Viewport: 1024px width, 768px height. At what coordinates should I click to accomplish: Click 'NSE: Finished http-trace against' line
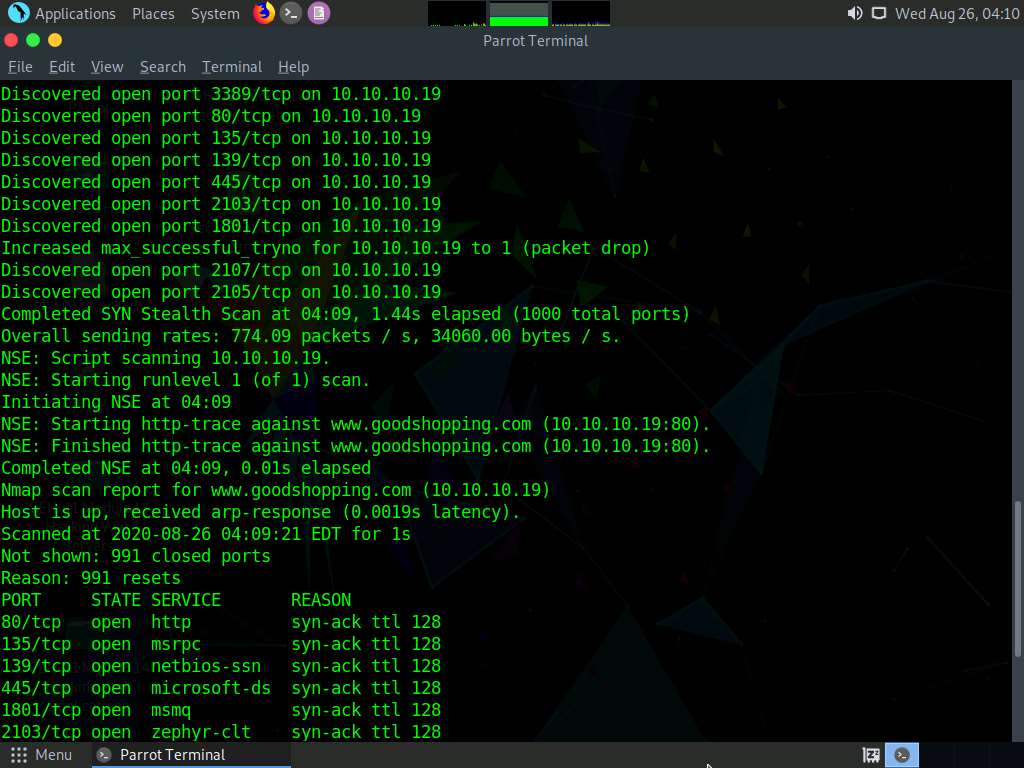(x=355, y=446)
